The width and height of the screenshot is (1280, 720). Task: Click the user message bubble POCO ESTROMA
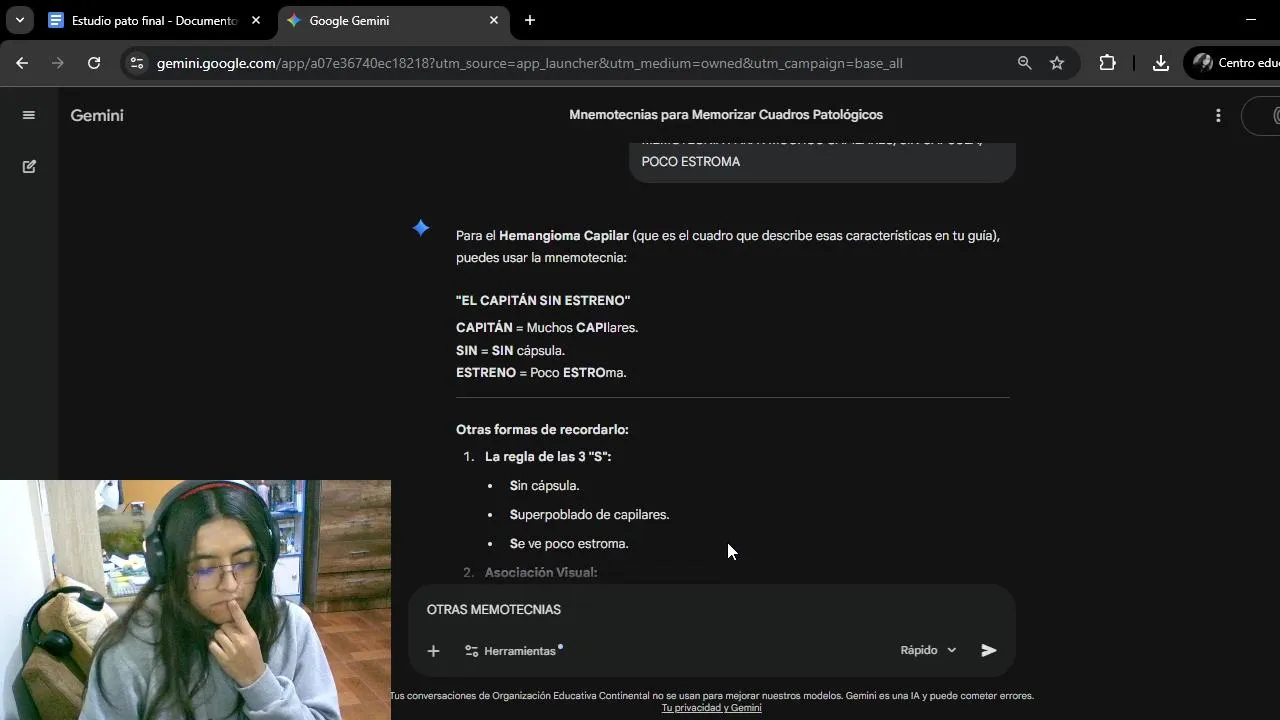[822, 161]
